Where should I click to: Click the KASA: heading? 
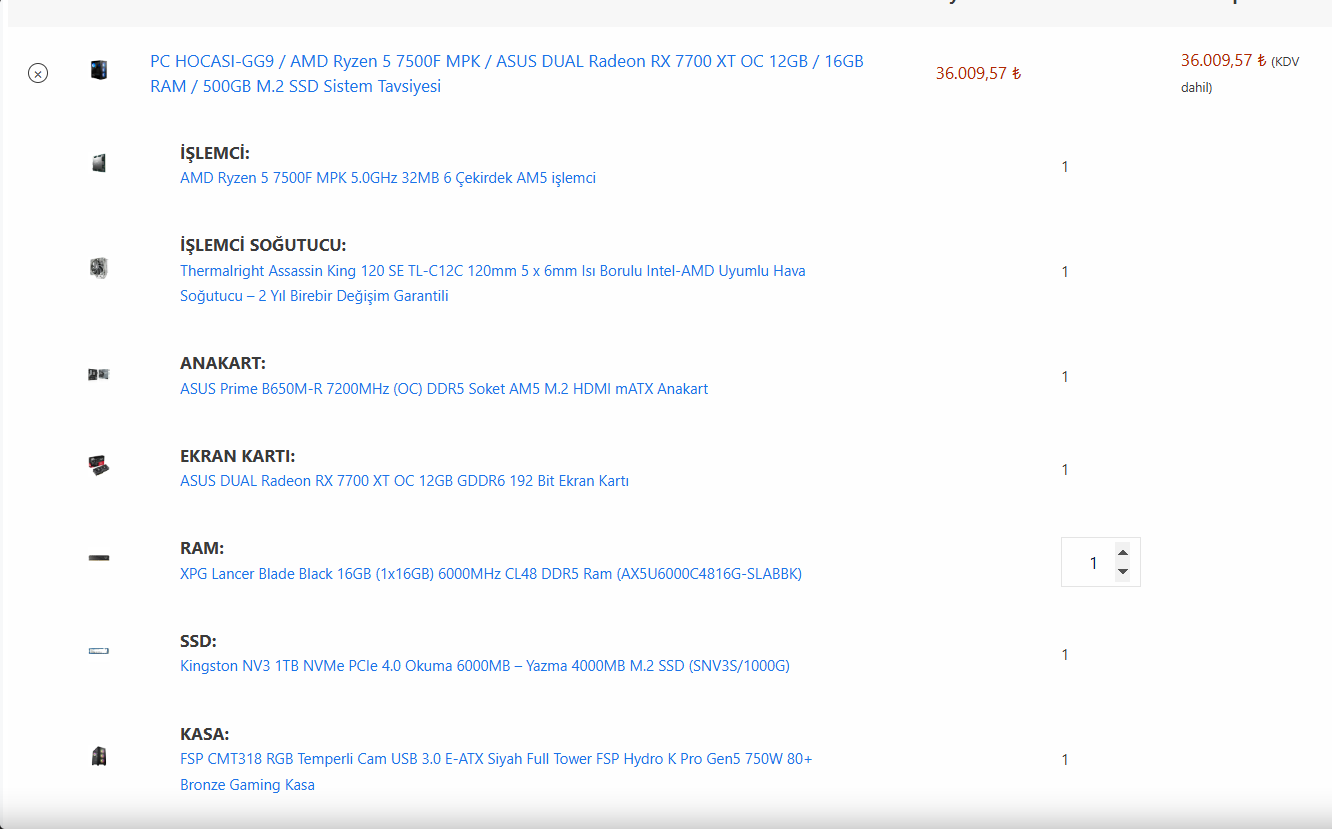click(205, 734)
